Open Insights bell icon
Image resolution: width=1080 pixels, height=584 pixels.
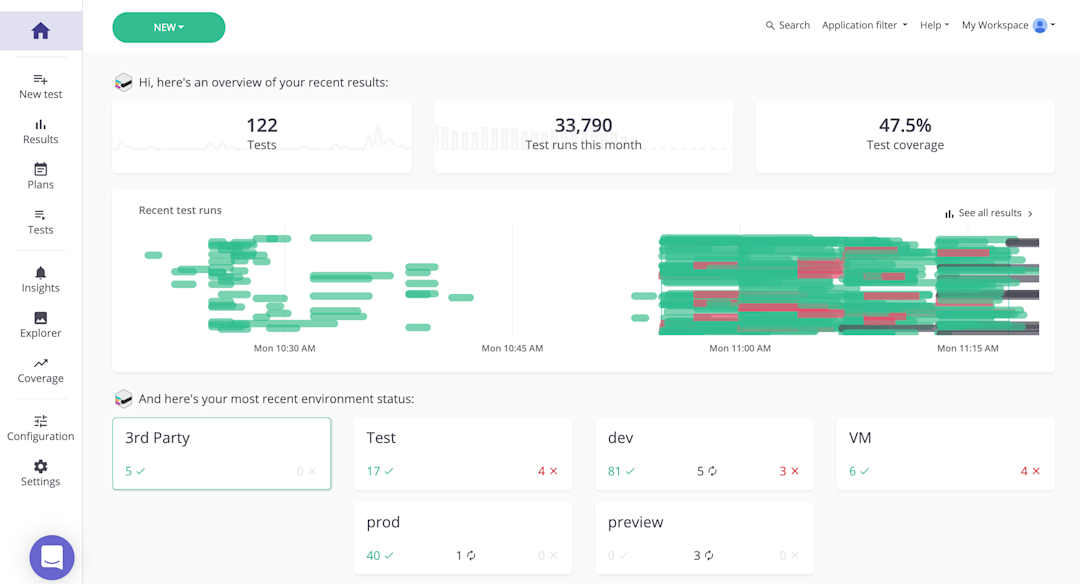[41, 273]
